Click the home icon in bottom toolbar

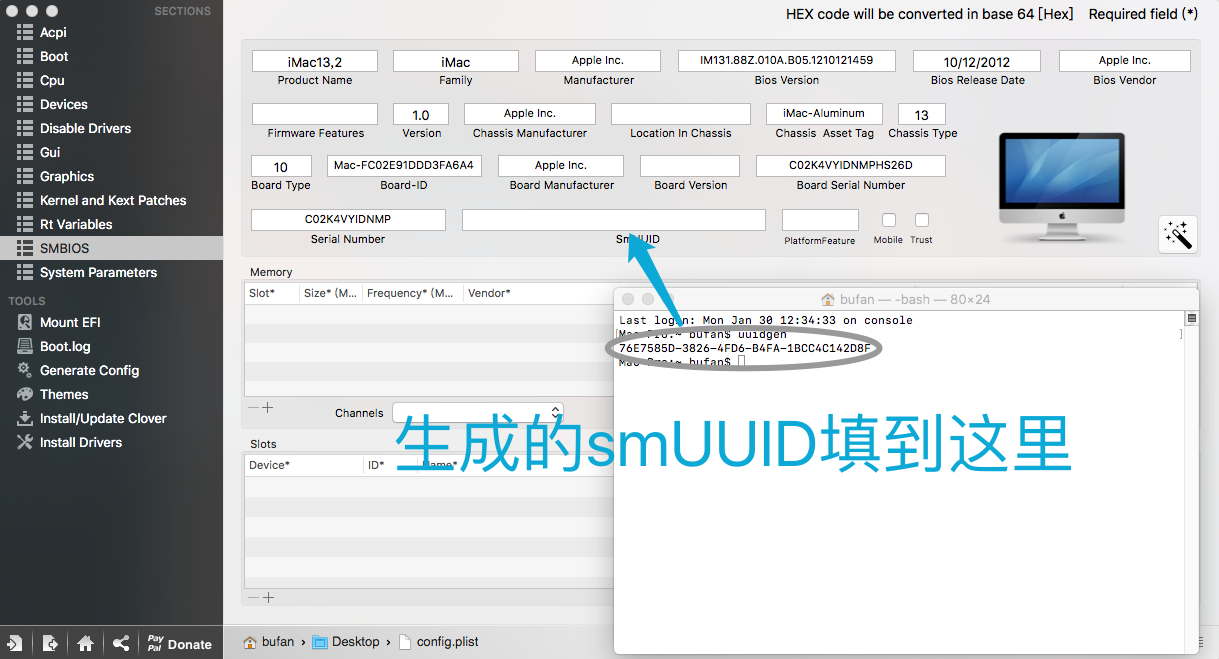click(85, 643)
